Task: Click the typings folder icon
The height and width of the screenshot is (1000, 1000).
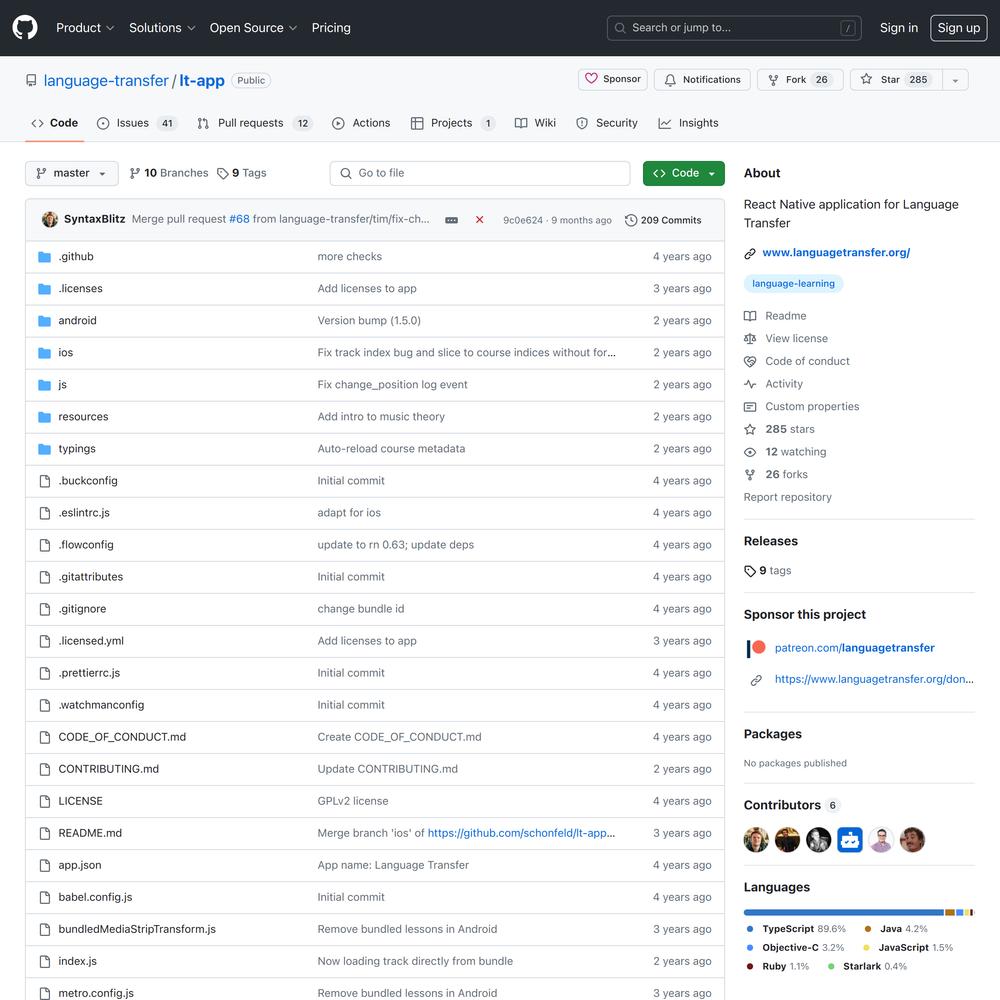Action: 45,448
